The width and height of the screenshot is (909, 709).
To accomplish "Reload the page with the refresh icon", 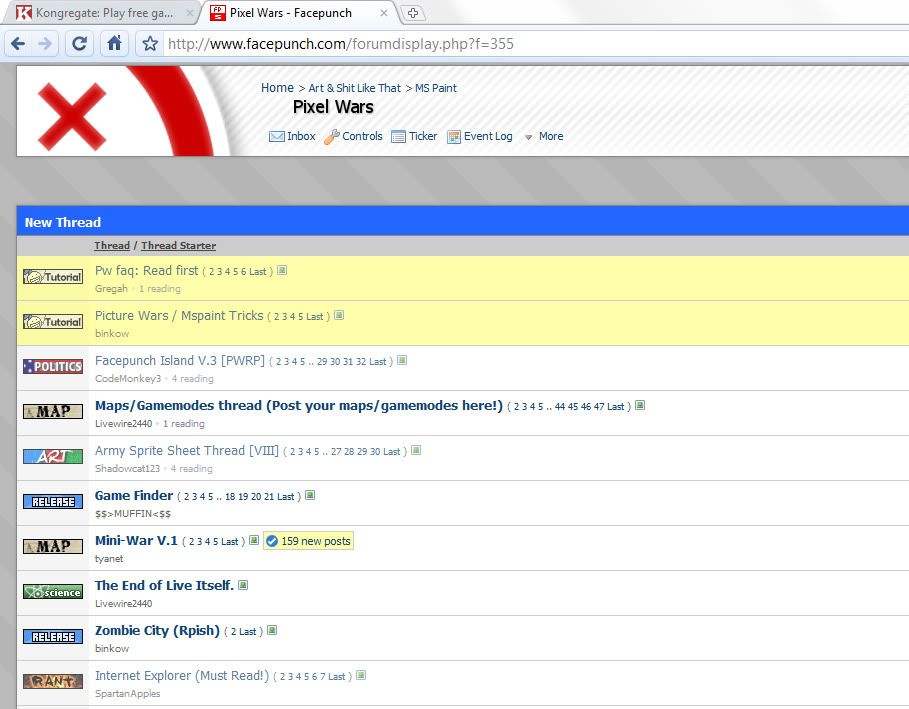I will (79, 43).
